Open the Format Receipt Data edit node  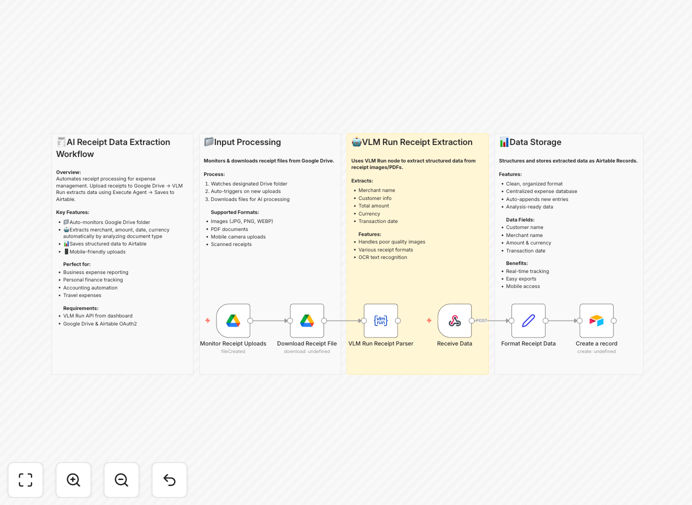coord(528,320)
